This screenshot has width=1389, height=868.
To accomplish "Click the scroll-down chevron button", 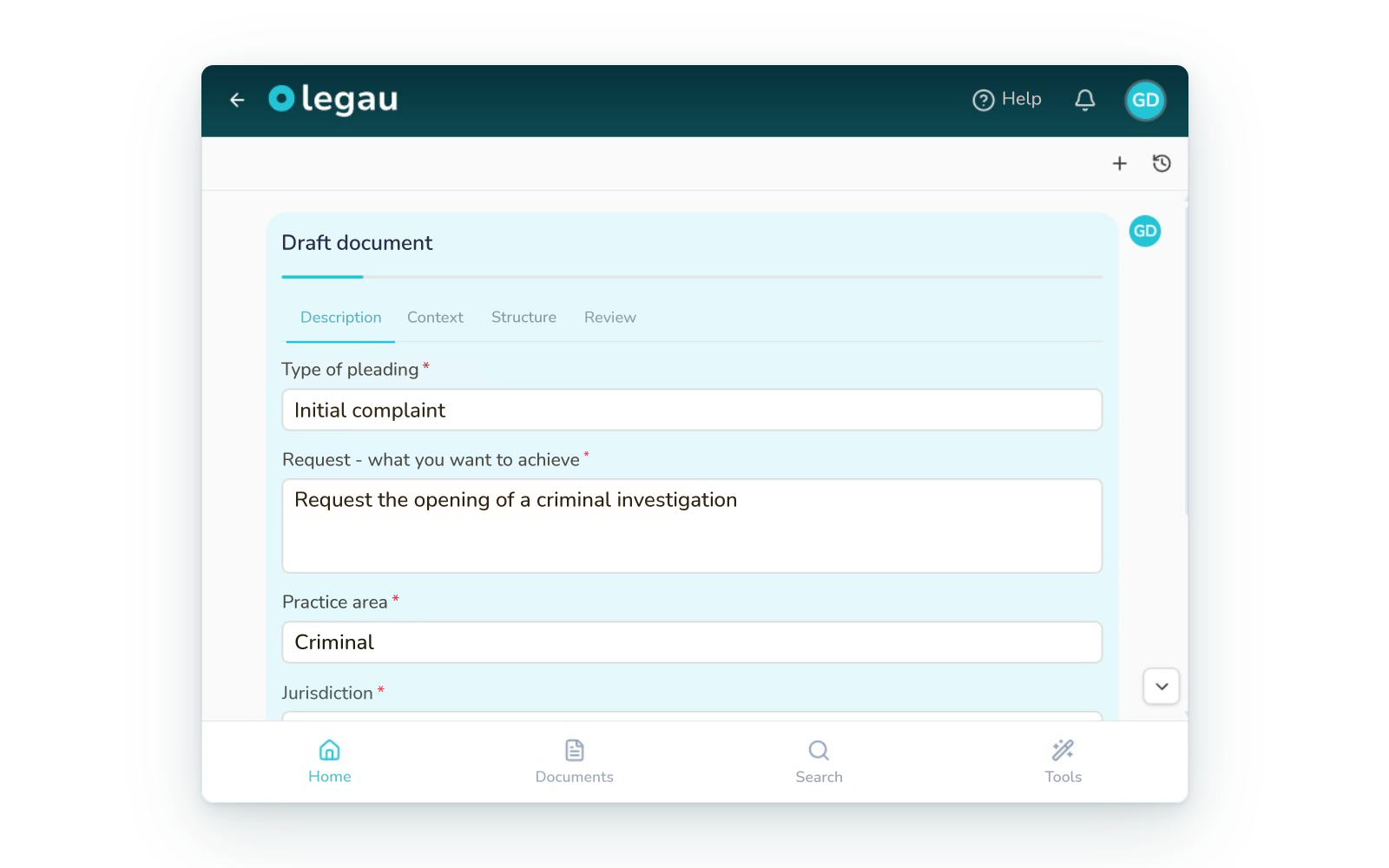I will point(1162,687).
